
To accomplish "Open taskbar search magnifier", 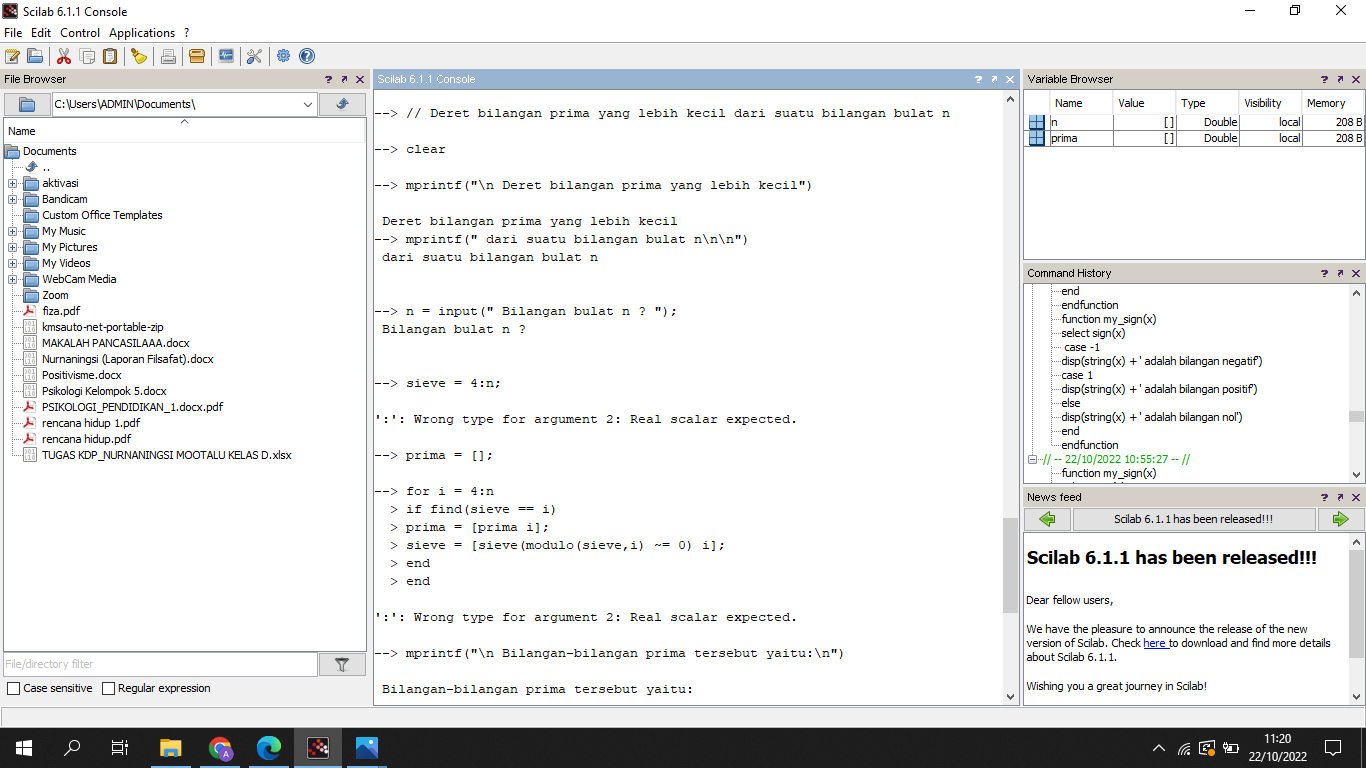I will pos(72,747).
